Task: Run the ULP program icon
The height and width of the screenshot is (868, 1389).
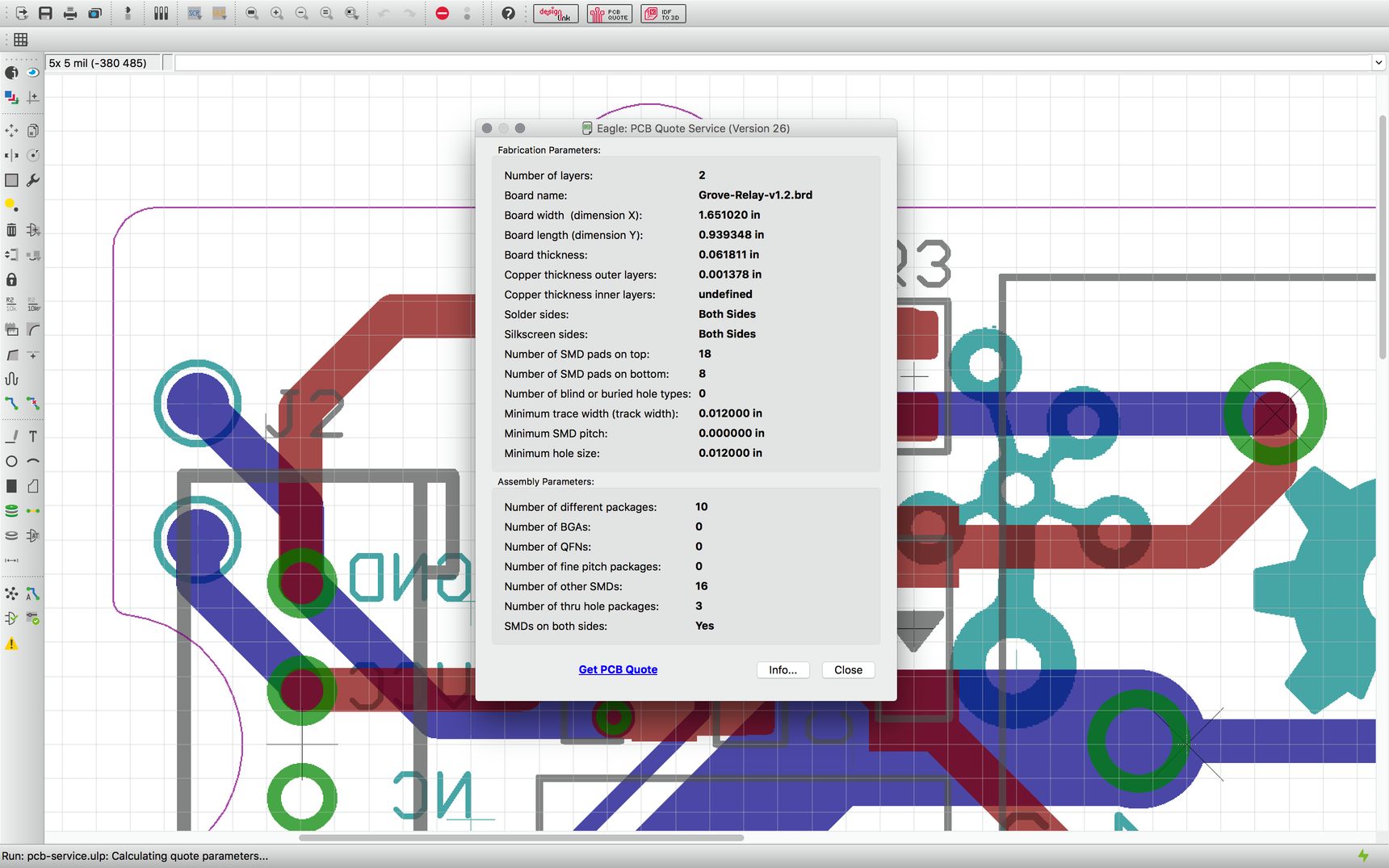Action: [220, 14]
